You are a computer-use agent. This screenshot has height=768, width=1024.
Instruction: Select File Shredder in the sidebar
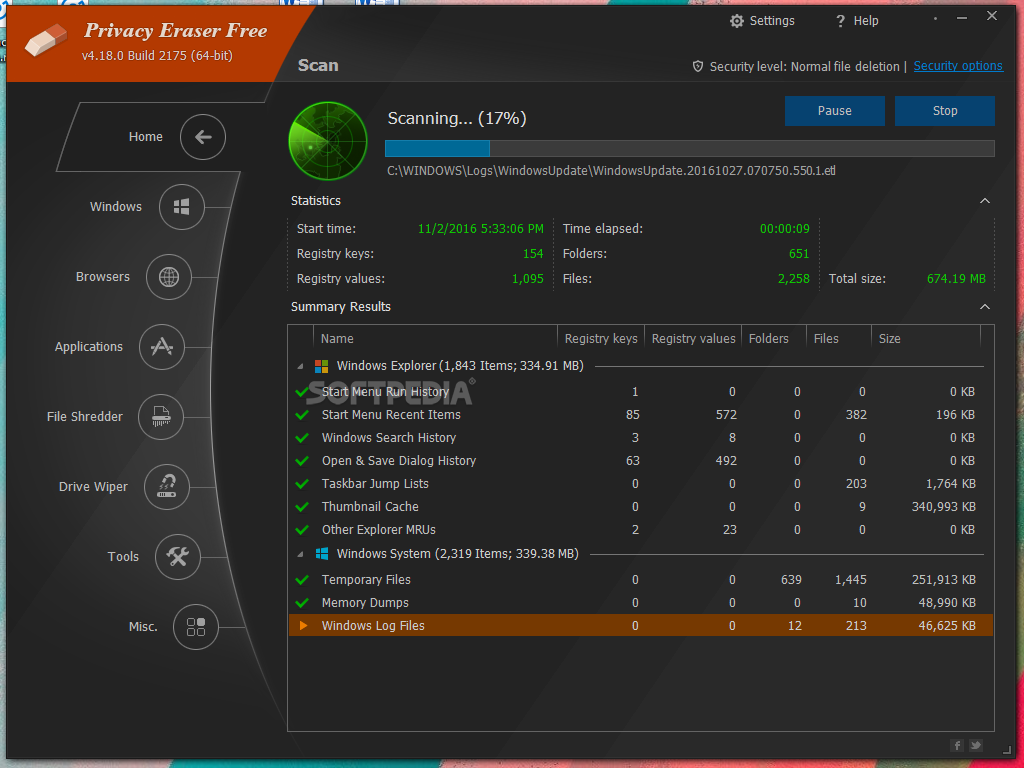(85, 417)
